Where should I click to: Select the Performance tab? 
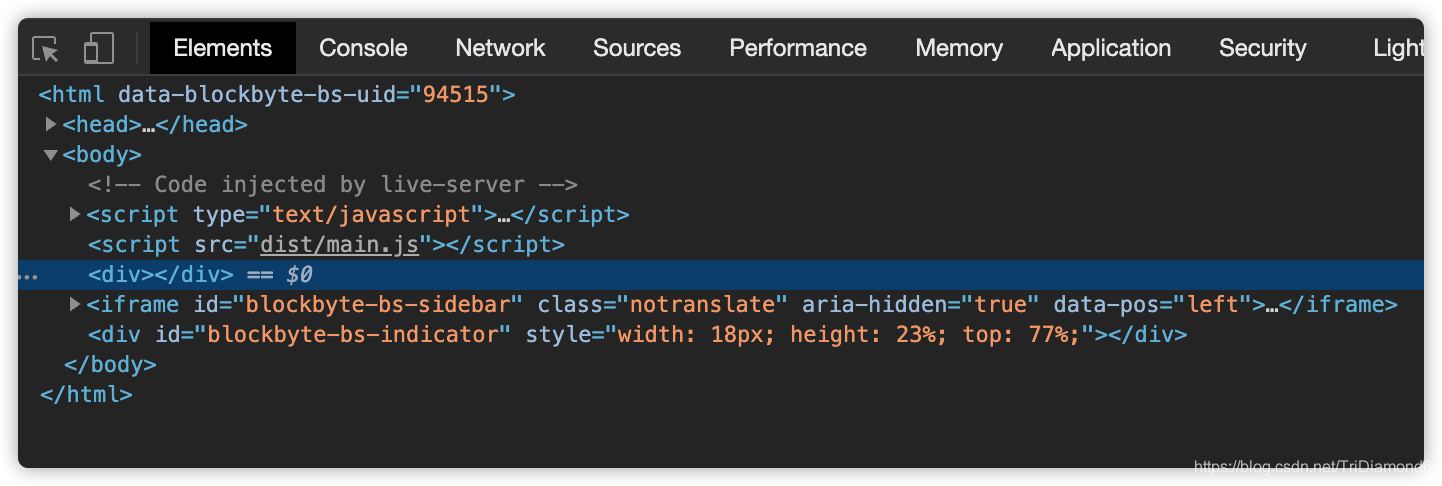click(x=797, y=48)
